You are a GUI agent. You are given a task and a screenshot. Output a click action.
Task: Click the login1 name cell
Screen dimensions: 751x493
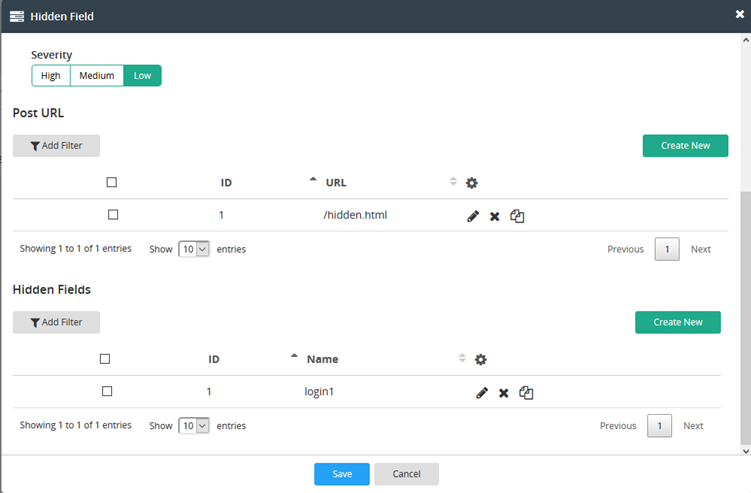319,391
